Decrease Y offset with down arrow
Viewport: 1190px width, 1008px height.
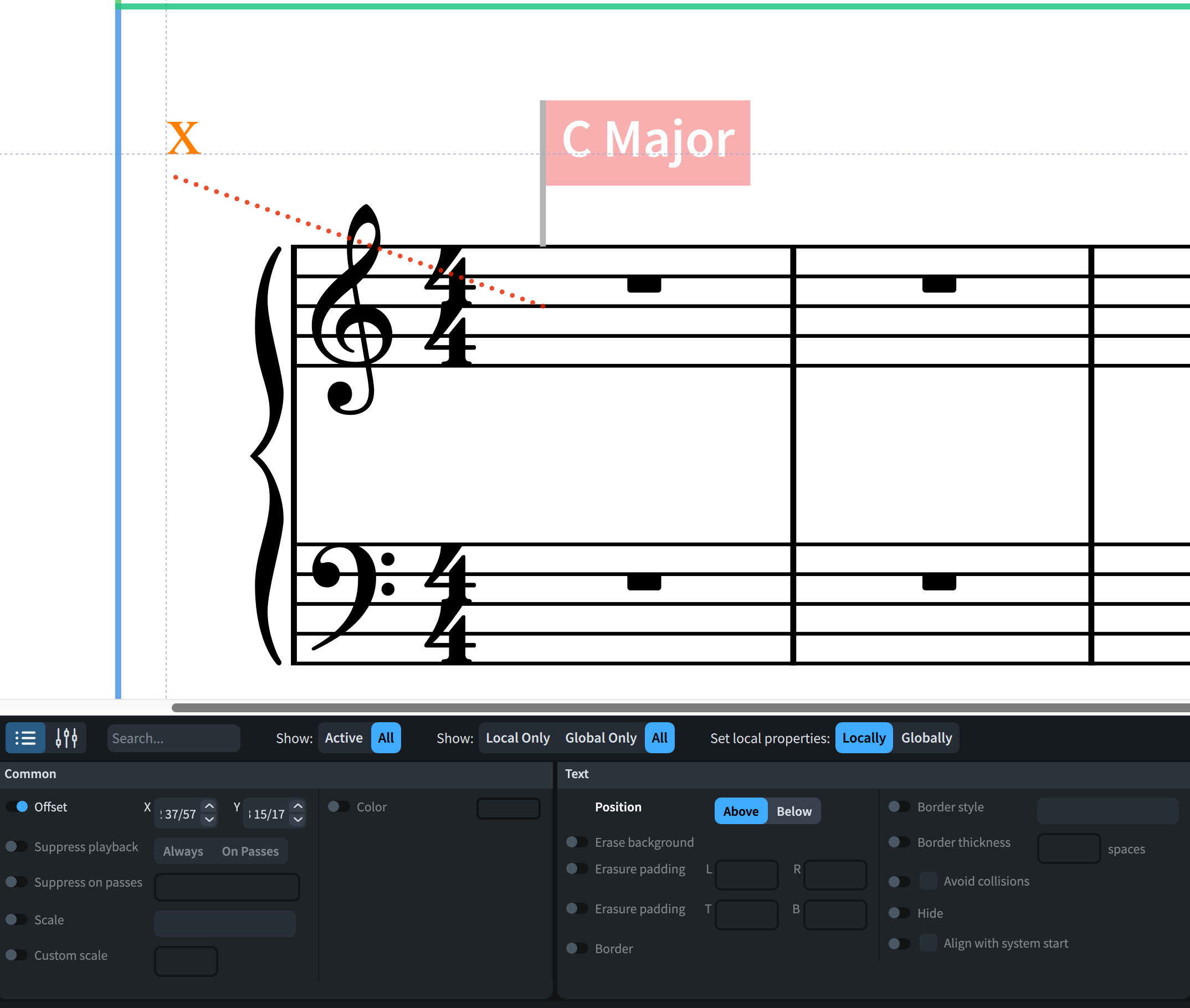click(298, 820)
